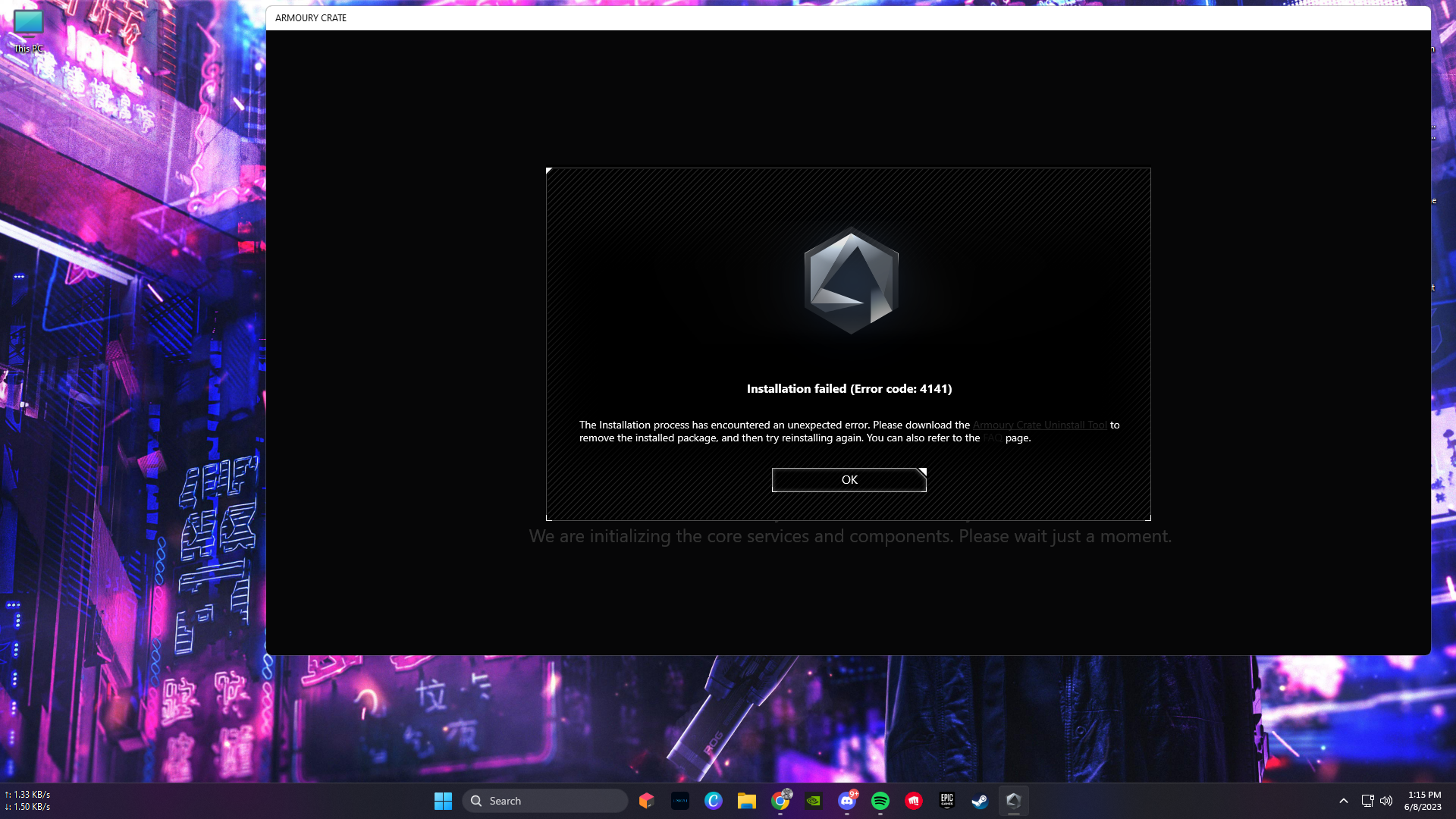Open the FAQ page link

(x=993, y=438)
